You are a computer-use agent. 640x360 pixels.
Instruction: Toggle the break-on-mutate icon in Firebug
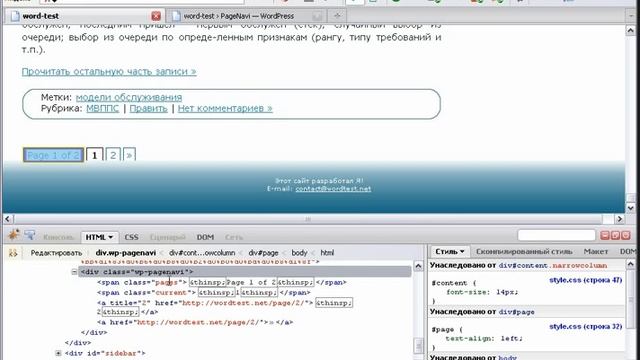pos(13,253)
